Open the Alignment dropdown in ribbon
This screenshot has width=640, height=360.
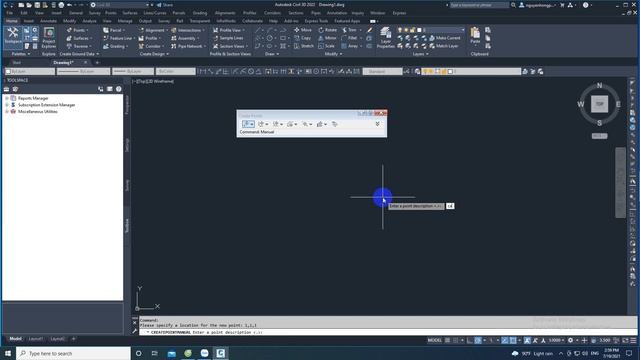tap(153, 30)
